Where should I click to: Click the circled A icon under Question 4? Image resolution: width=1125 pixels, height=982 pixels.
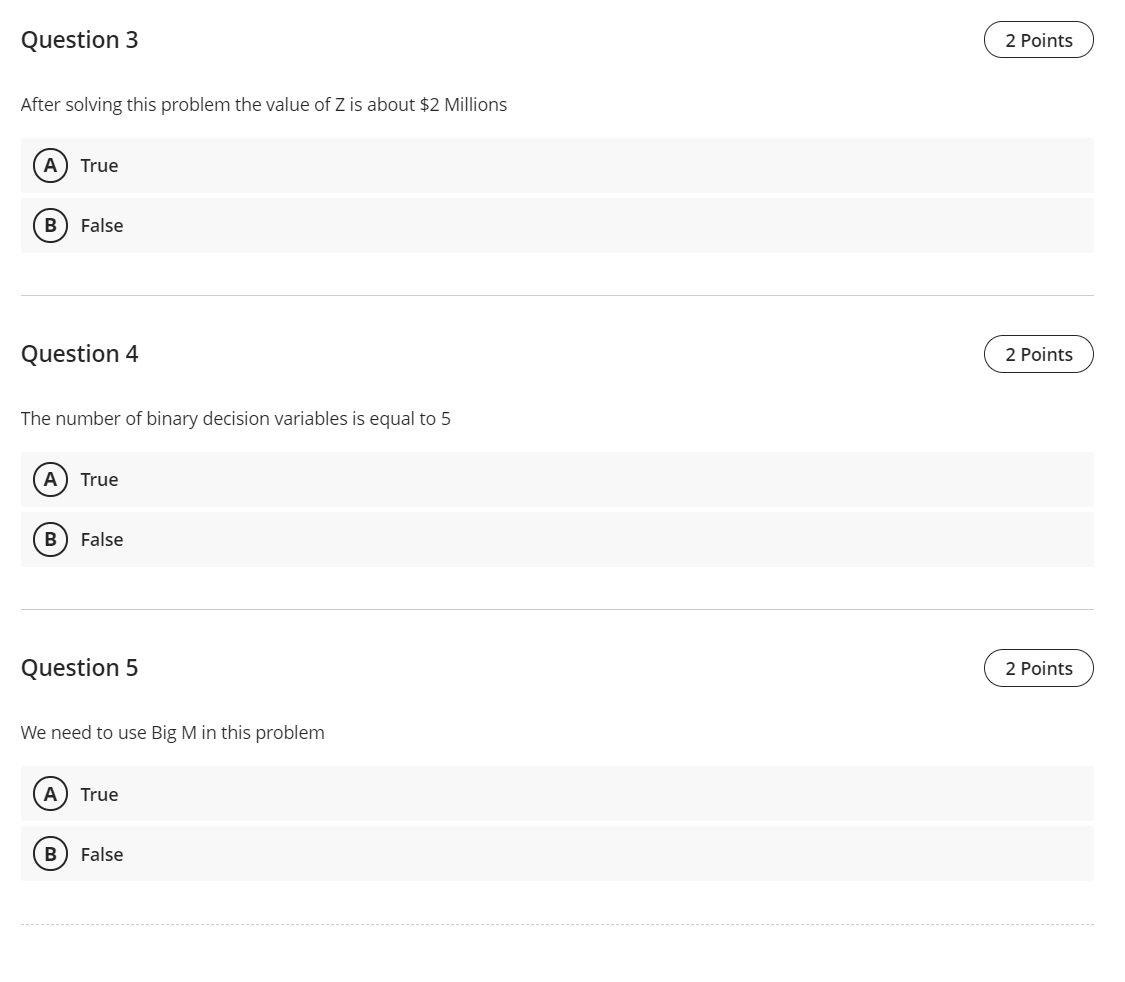point(50,479)
